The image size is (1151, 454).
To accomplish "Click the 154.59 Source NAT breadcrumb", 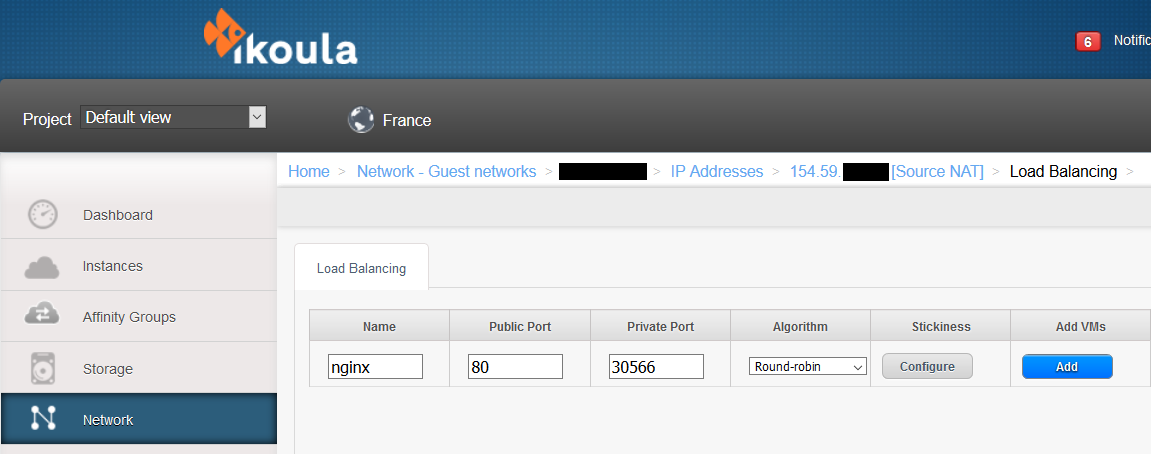I will click(x=887, y=171).
